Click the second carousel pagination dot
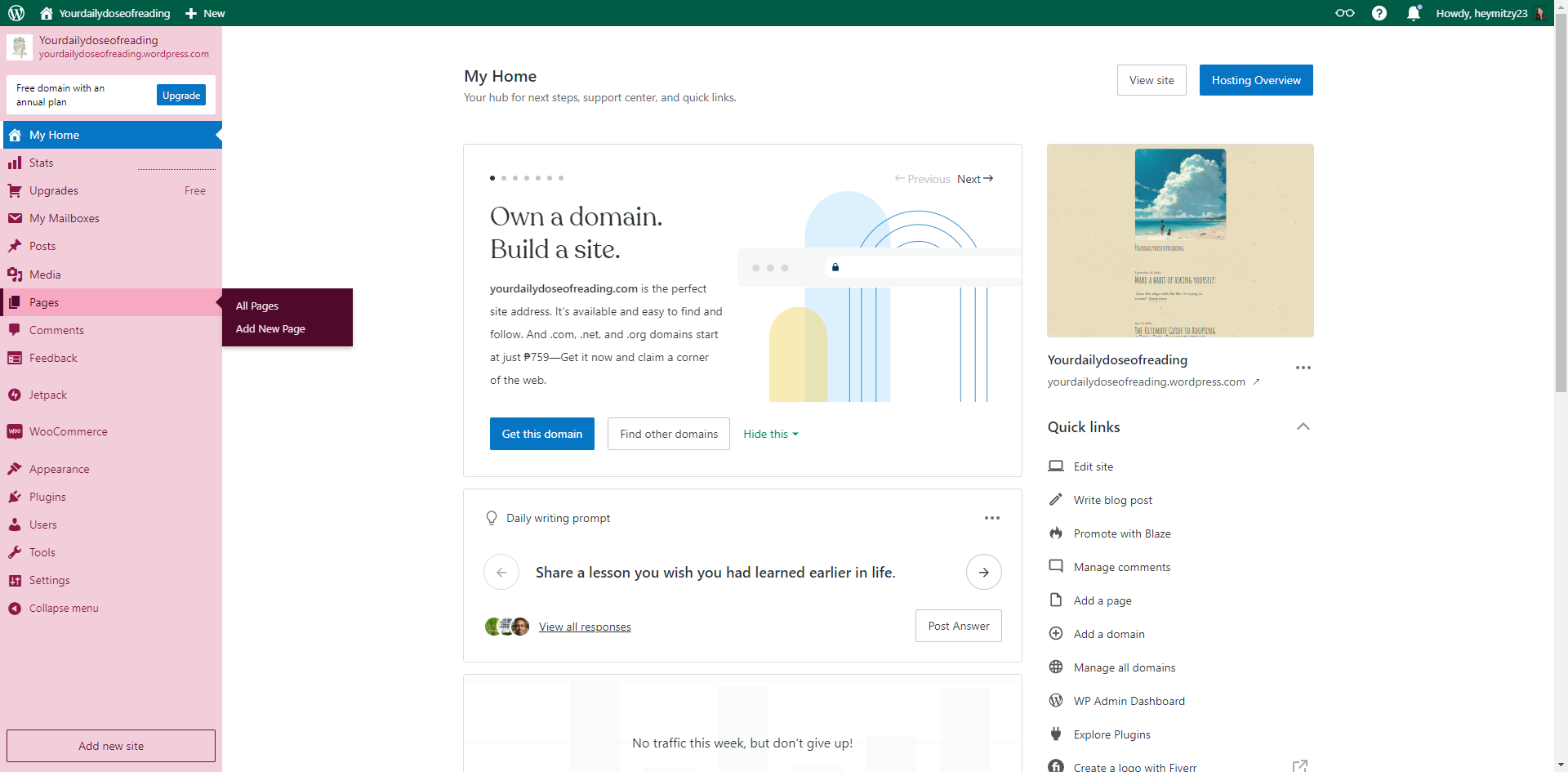 pos(504,177)
